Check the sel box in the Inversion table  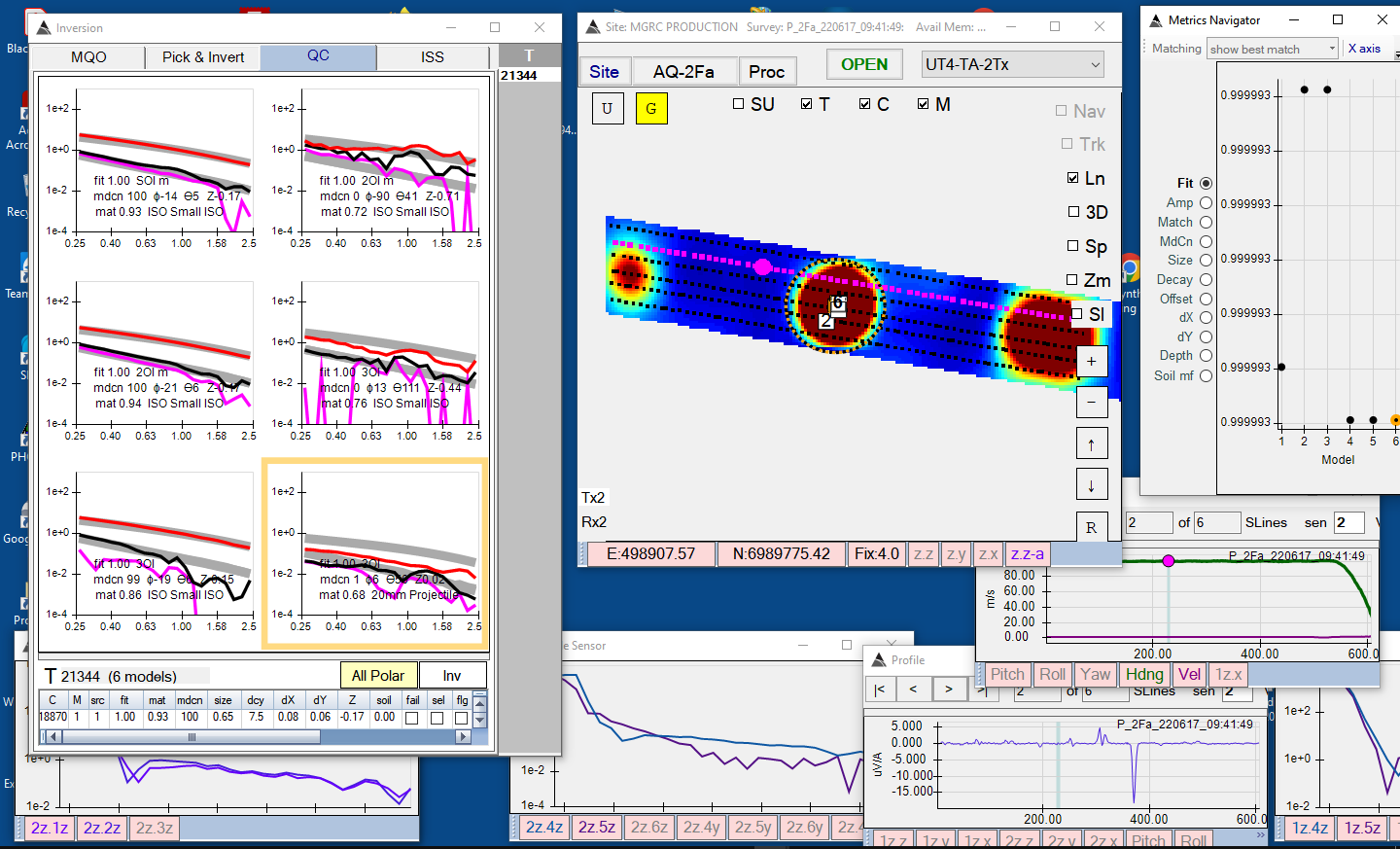(x=437, y=718)
